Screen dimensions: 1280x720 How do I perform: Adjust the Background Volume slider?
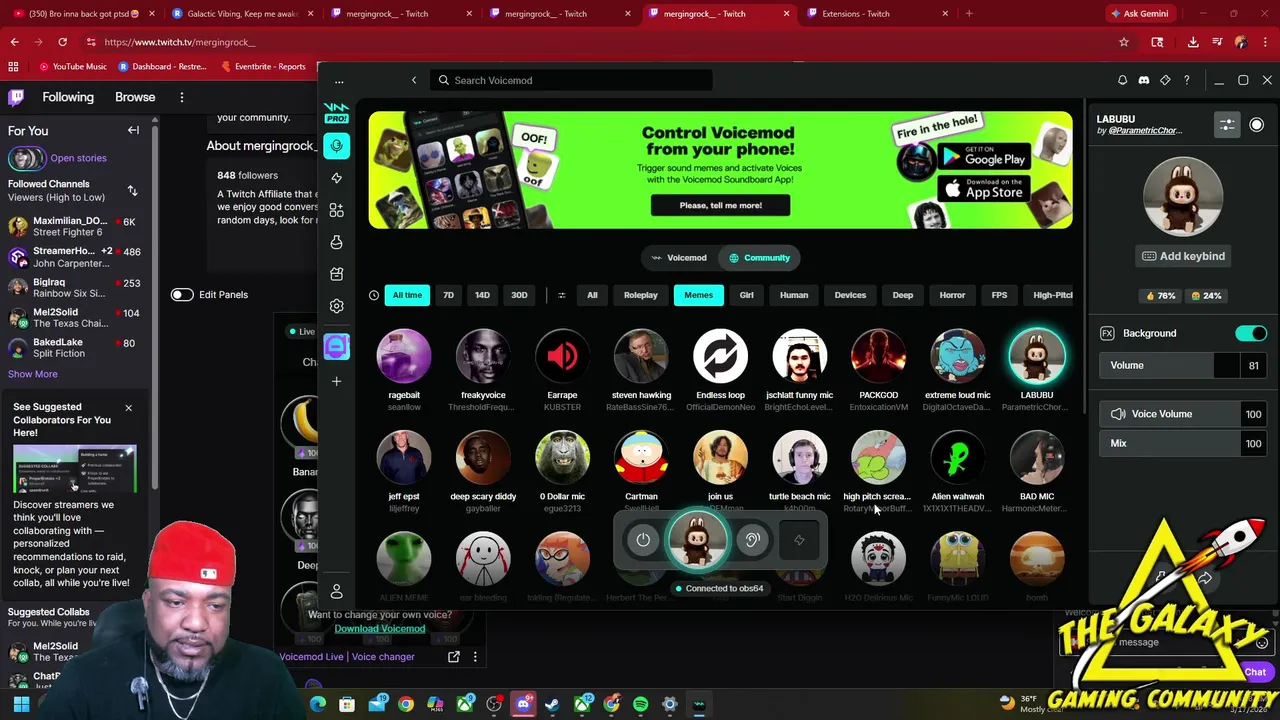pyautogui.click(x=1183, y=365)
